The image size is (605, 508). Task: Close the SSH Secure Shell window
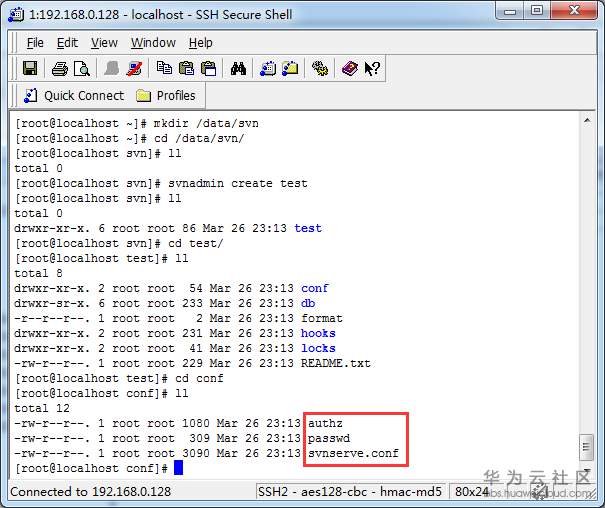(x=574, y=10)
